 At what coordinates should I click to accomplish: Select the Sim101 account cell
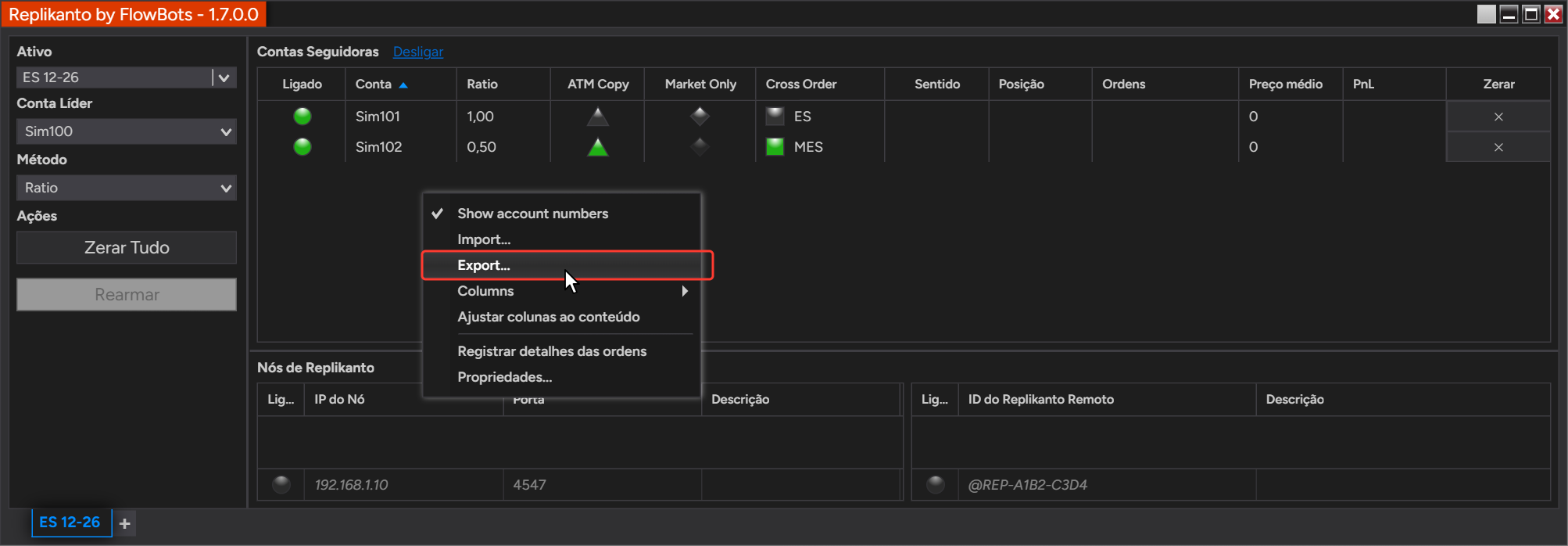pyautogui.click(x=400, y=117)
